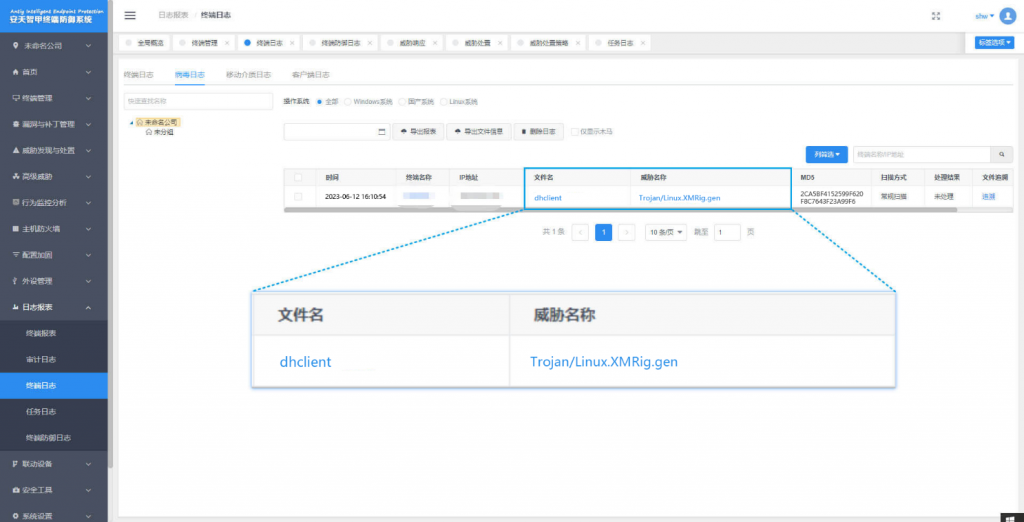Go to page 1 in pagination
The width and height of the screenshot is (1024, 522).
(603, 232)
